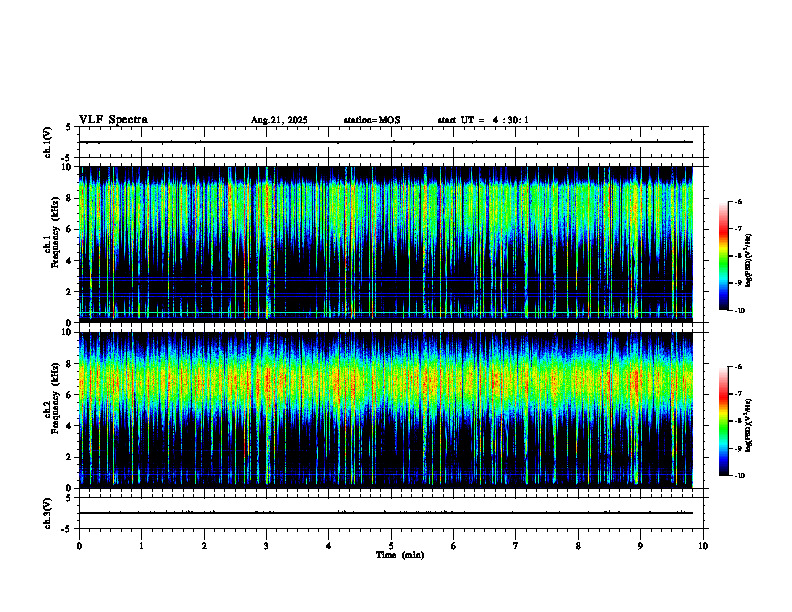Click the ch.3(V) waveform trace line
The width and height of the screenshot is (792, 612).
pyautogui.click(x=386, y=513)
